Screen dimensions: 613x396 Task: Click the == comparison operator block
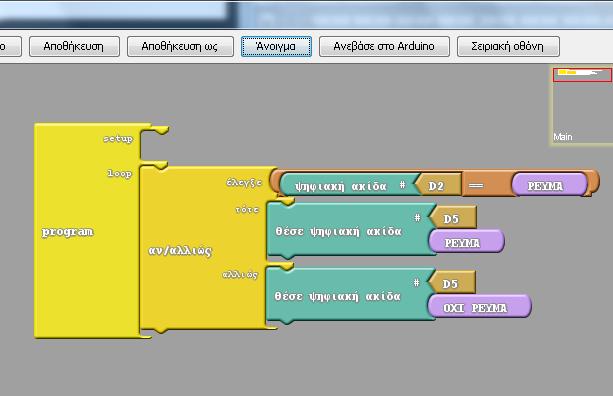click(476, 185)
